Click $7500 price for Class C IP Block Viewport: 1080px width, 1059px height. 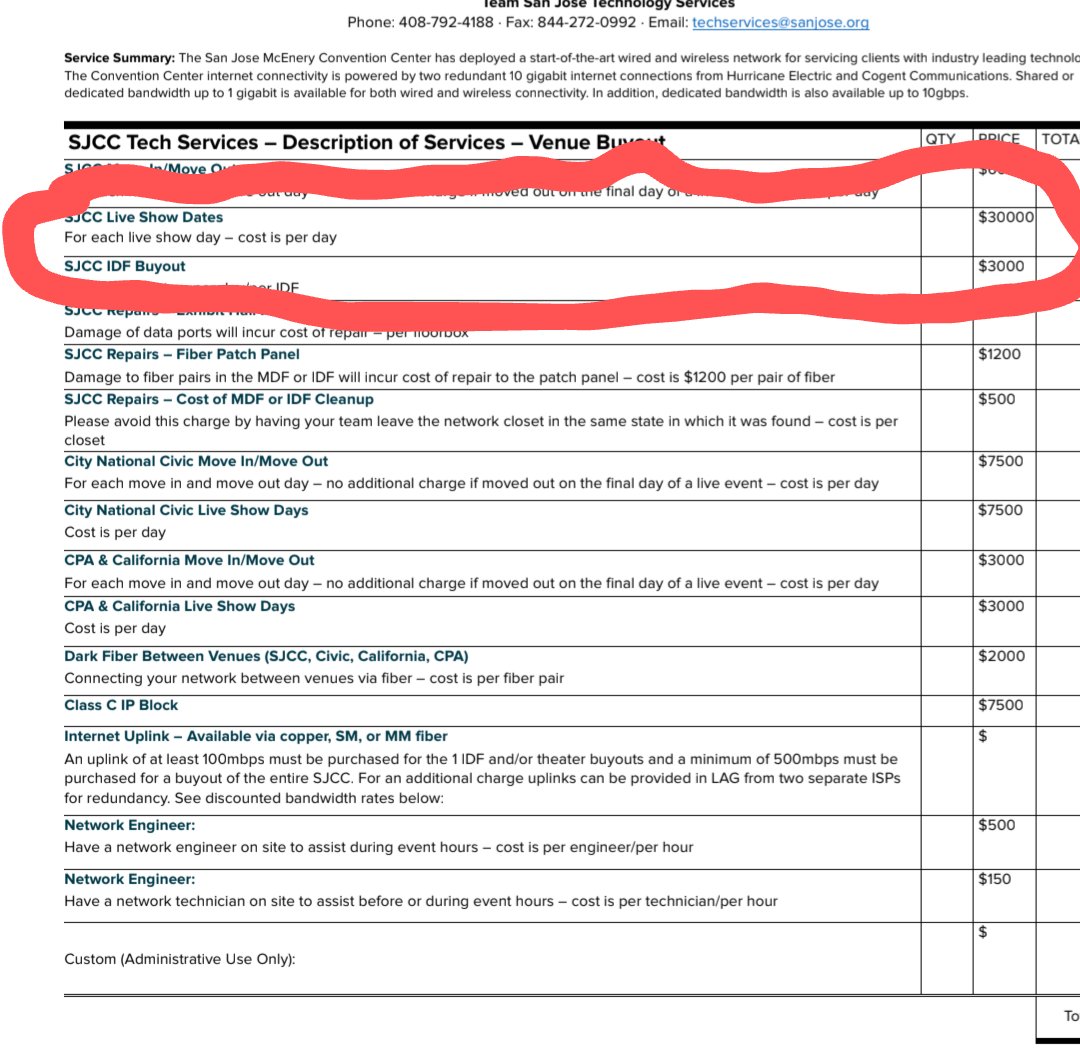pyautogui.click(x=1001, y=705)
